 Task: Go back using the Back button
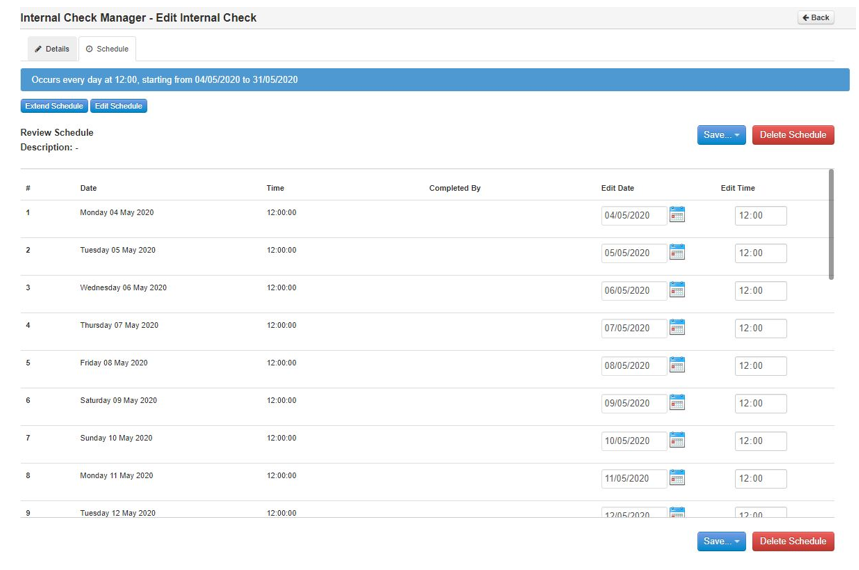(816, 18)
